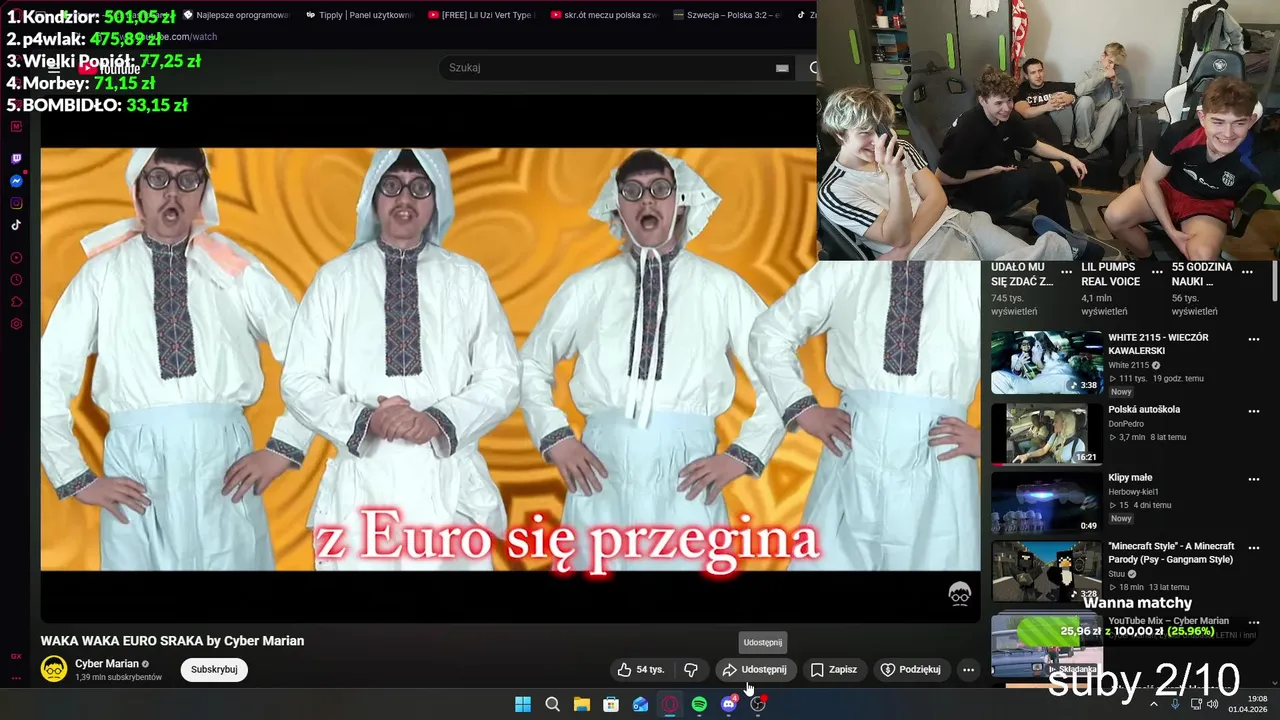The image size is (1280, 720).
Task: Open options for Minecraft Style parody video
Action: [1253, 548]
